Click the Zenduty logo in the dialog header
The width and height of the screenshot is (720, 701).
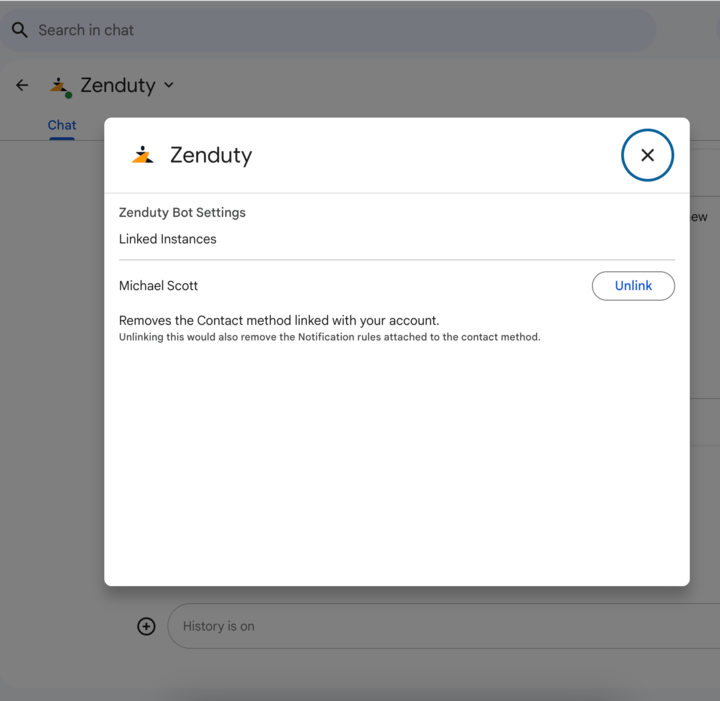142,155
